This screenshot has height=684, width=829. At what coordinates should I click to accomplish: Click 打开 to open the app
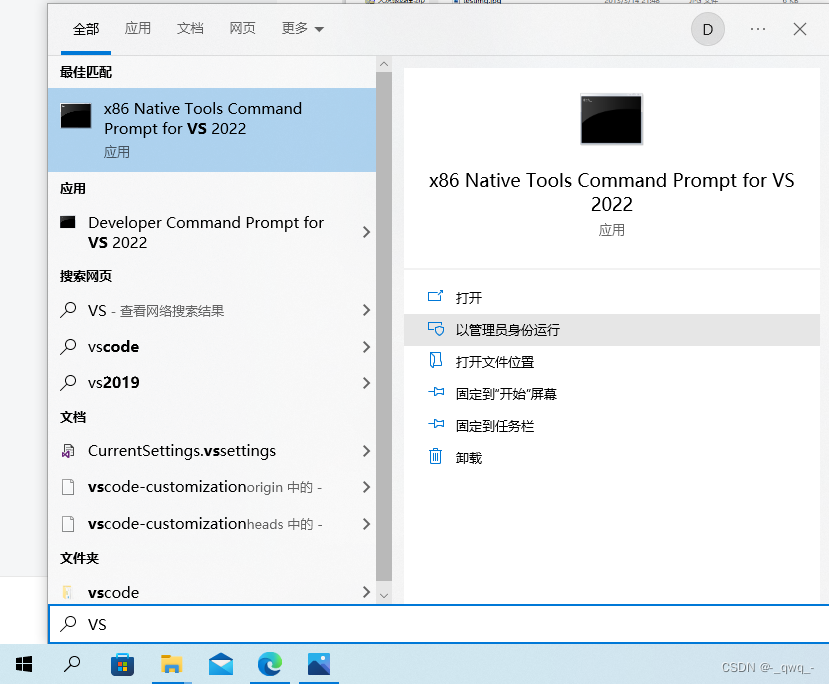point(612,298)
